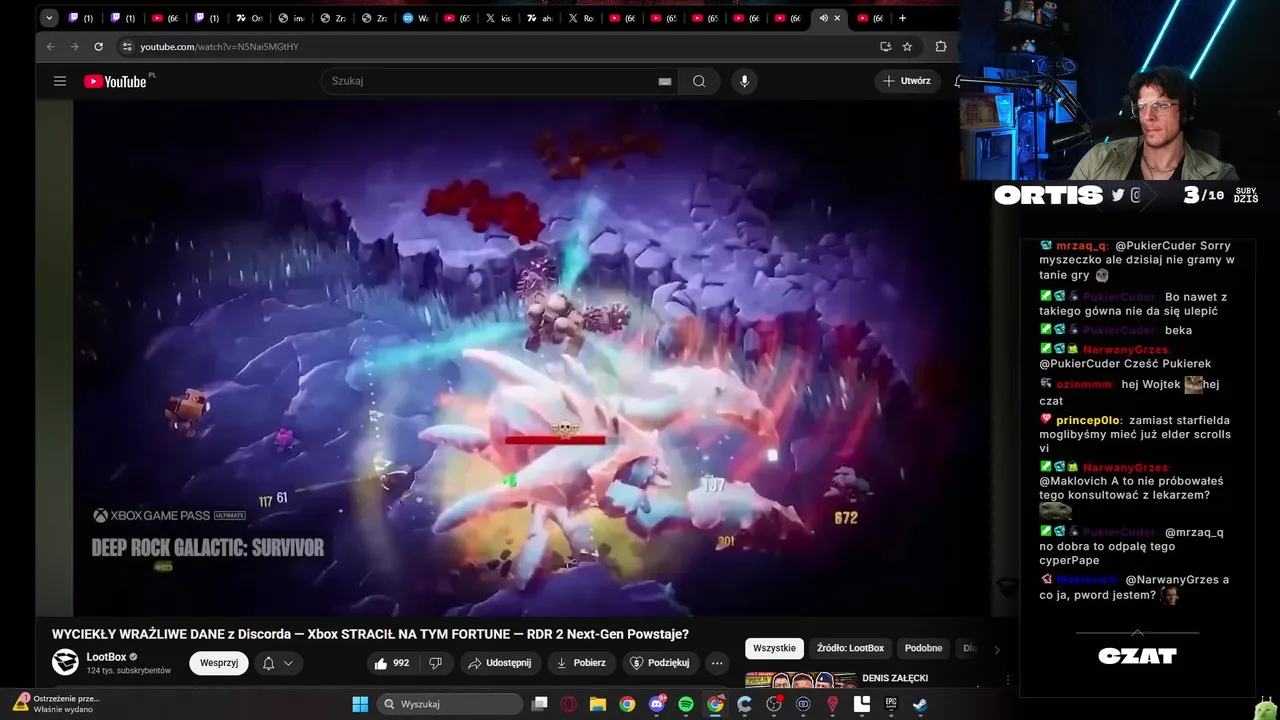Click the red map pin taskbar icon
The width and height of the screenshot is (1280, 720).
tap(832, 704)
